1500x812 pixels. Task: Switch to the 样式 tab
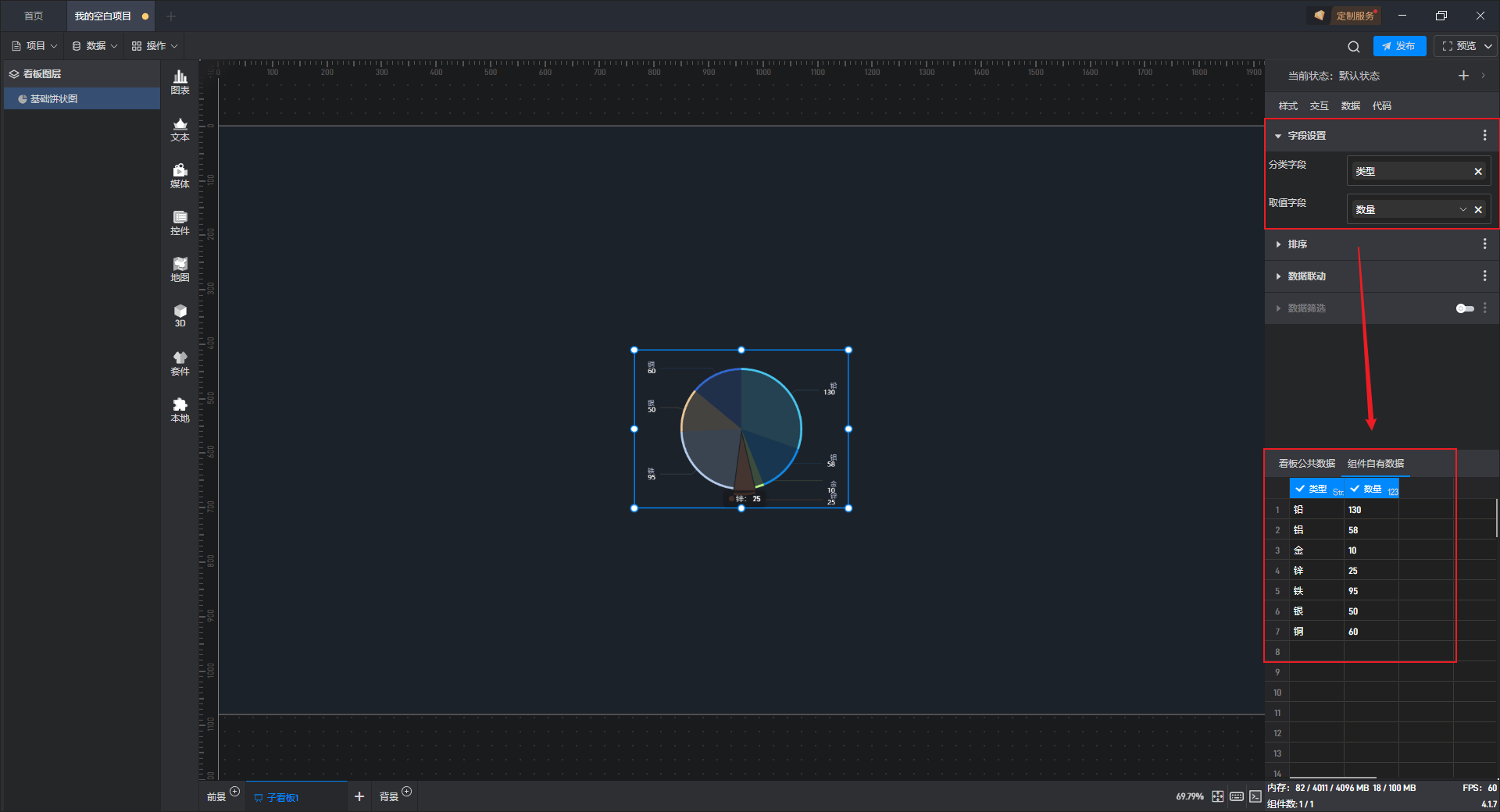click(1287, 106)
